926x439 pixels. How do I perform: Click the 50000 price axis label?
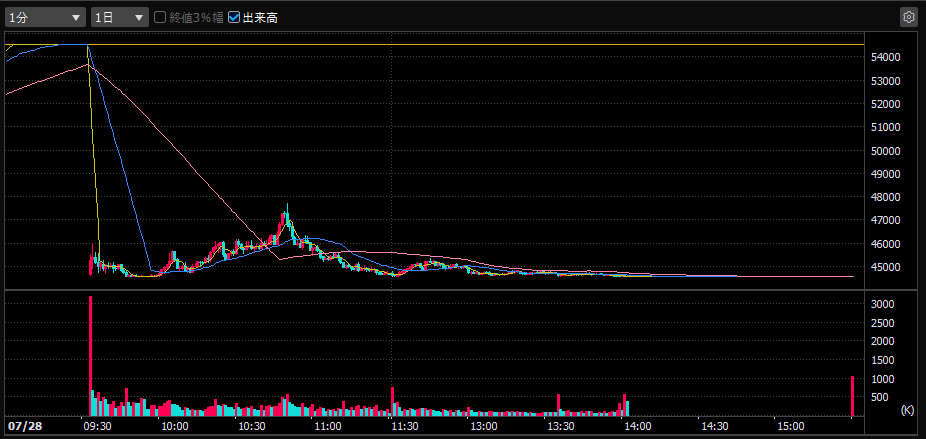886,151
